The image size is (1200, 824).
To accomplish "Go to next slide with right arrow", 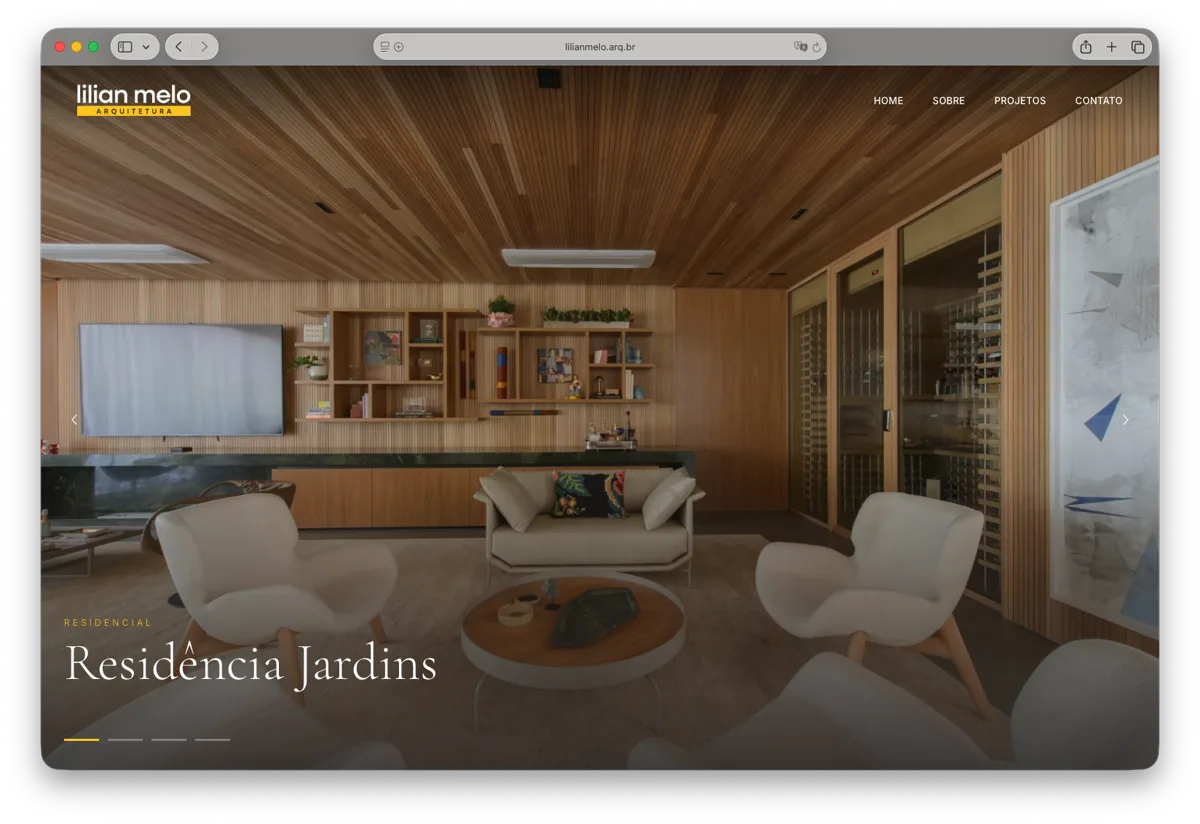I will coord(1125,420).
